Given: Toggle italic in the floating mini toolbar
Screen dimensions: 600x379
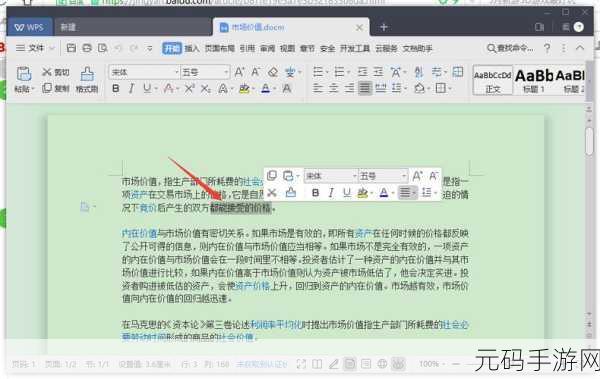Looking at the screenshot, I should click(x=331, y=193).
